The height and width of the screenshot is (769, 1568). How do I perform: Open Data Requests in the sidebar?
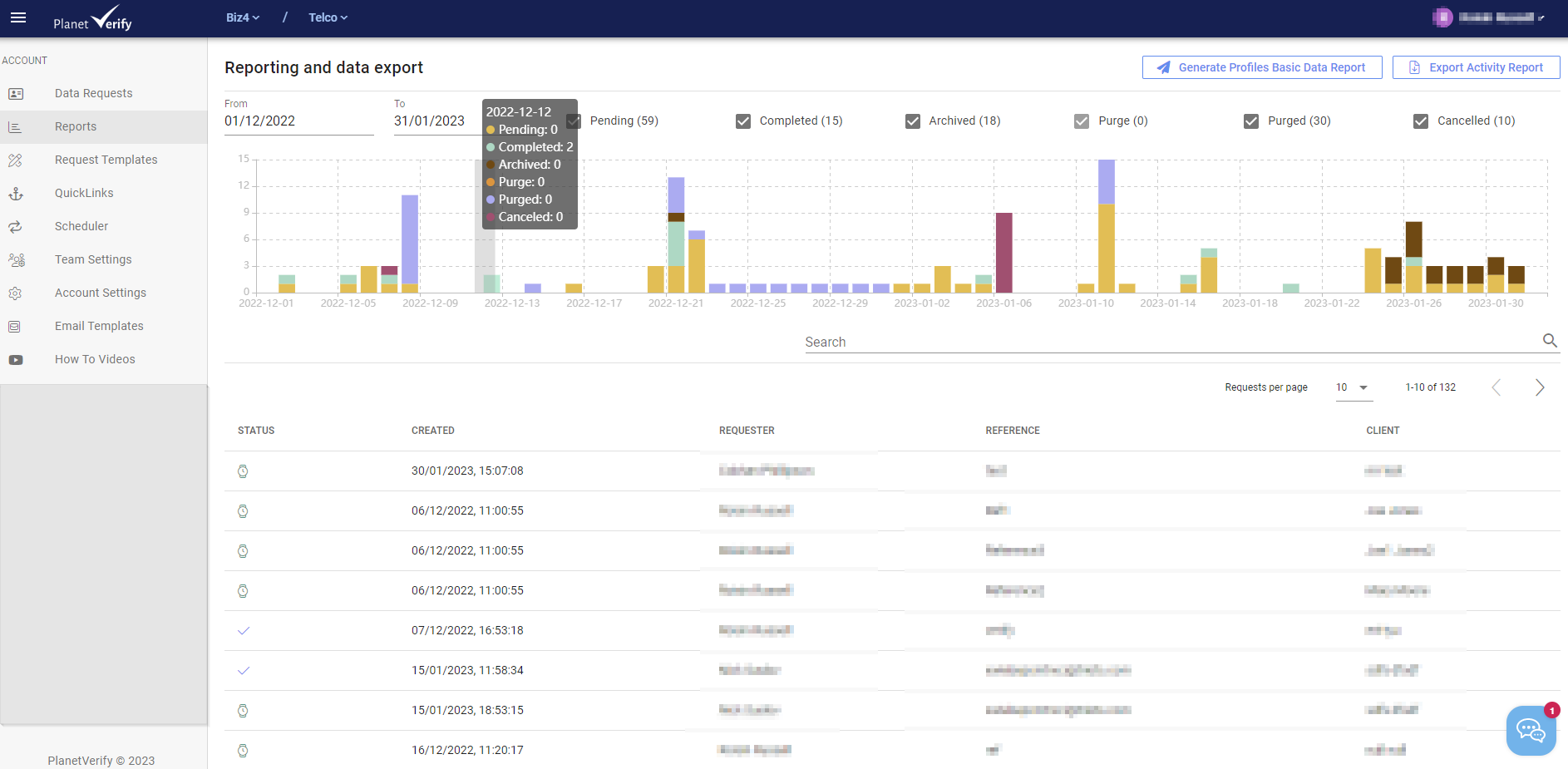click(103, 94)
